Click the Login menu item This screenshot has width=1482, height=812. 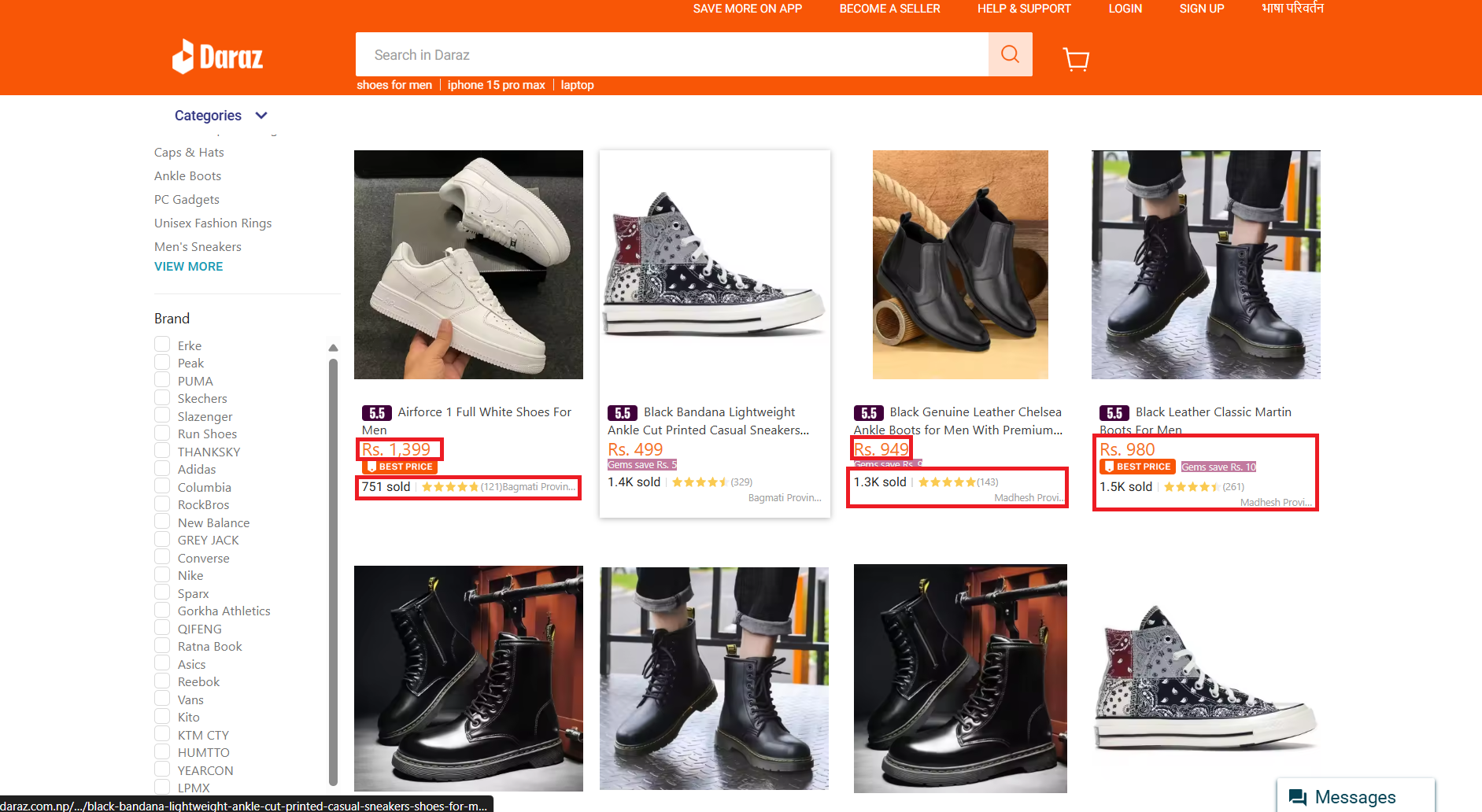[1125, 9]
